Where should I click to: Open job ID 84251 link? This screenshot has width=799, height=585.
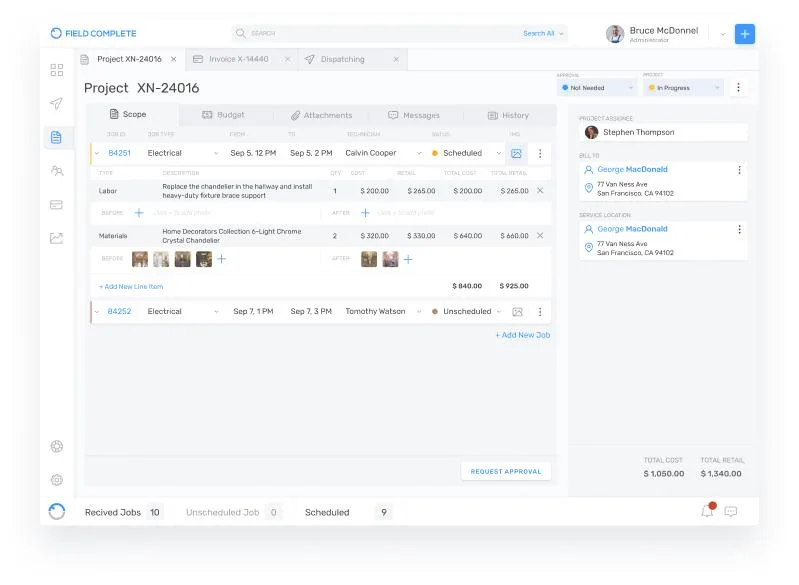coord(119,153)
